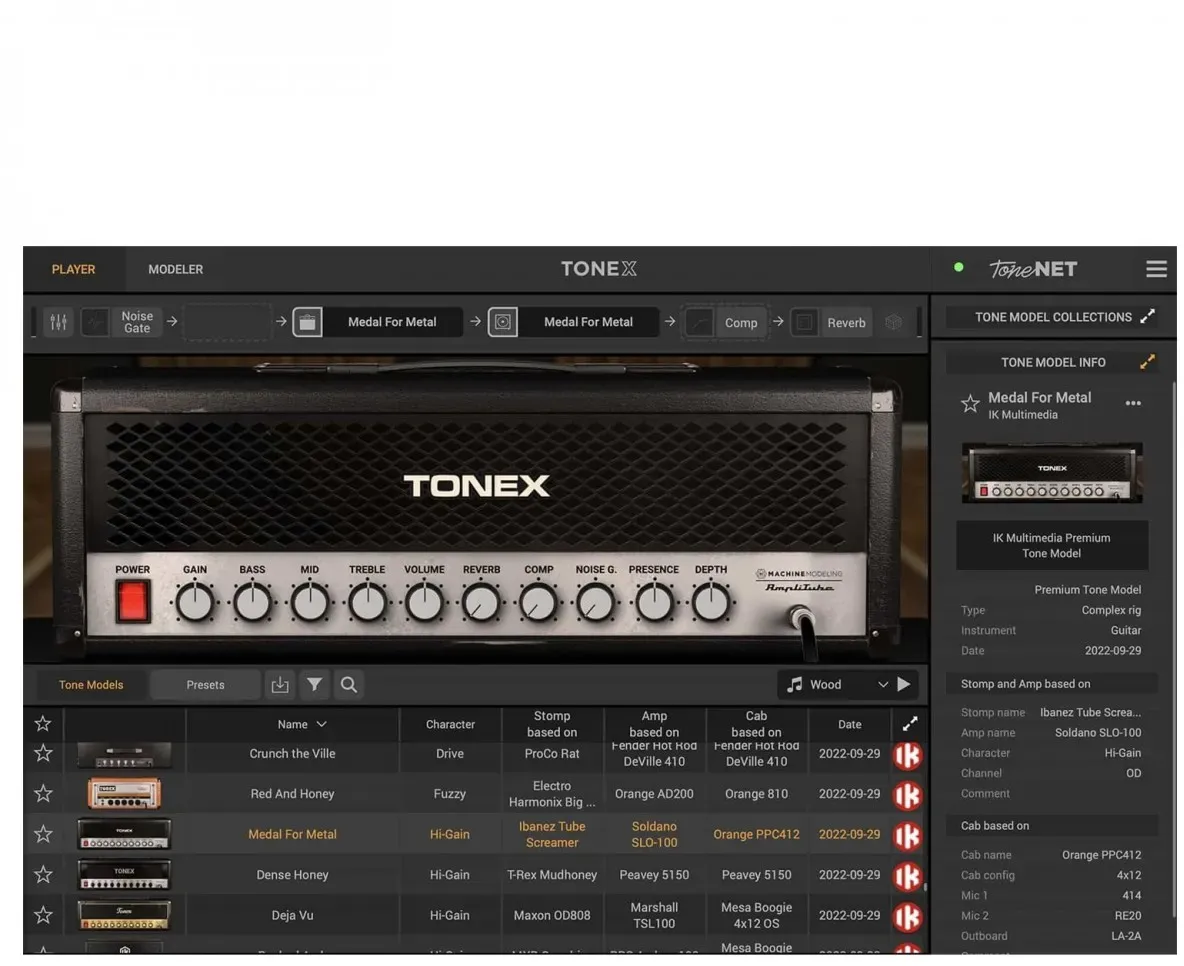This screenshot has height=966, width=1184.
Task: Click the Reverb square icon
Action: pos(805,323)
